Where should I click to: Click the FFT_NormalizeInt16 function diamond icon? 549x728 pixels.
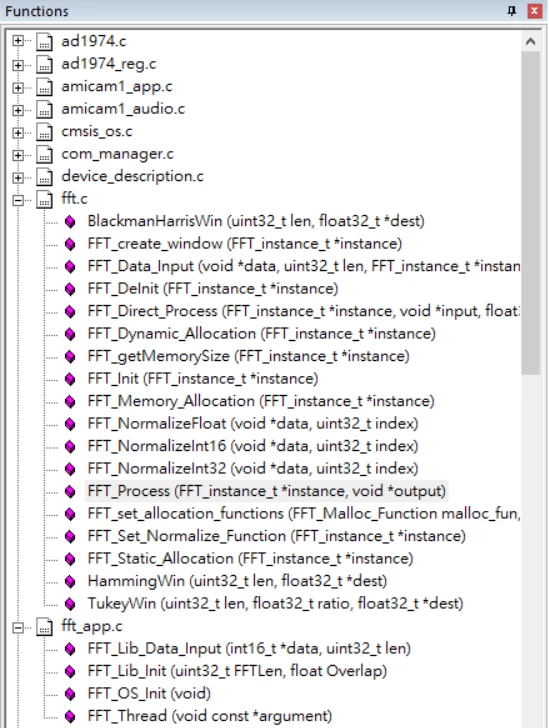pyautogui.click(x=70, y=447)
